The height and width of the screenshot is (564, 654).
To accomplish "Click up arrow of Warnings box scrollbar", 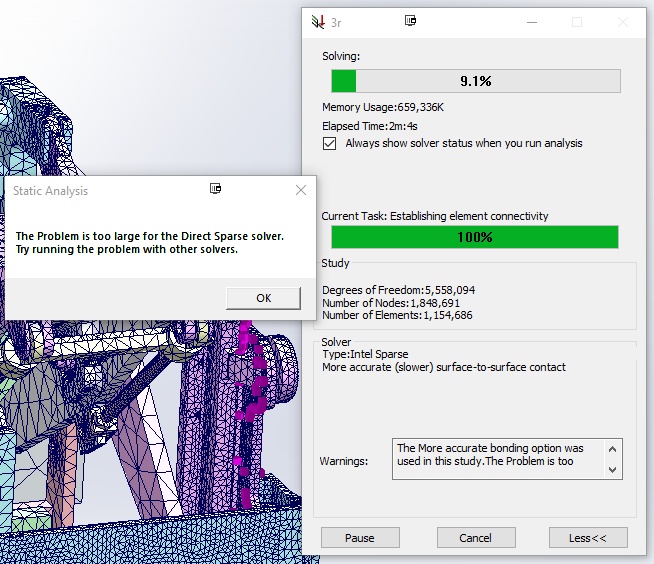I will 612,449.
